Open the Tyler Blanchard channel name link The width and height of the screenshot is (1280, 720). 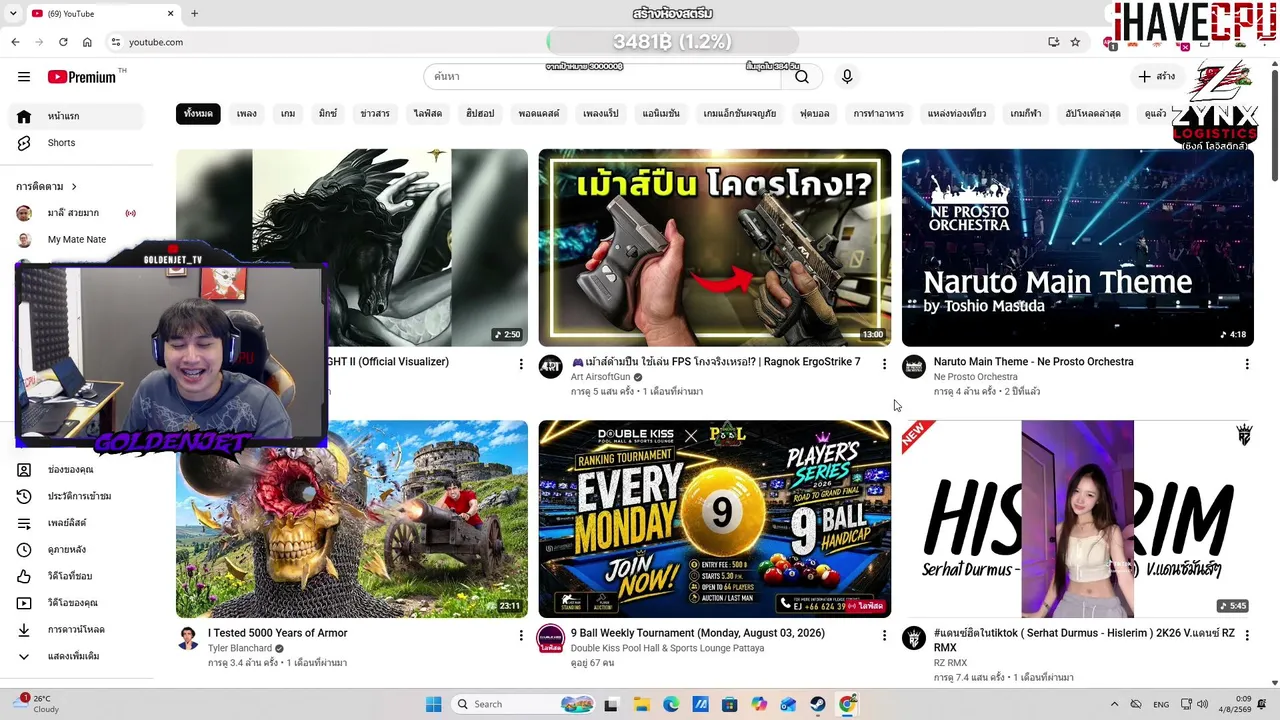240,648
